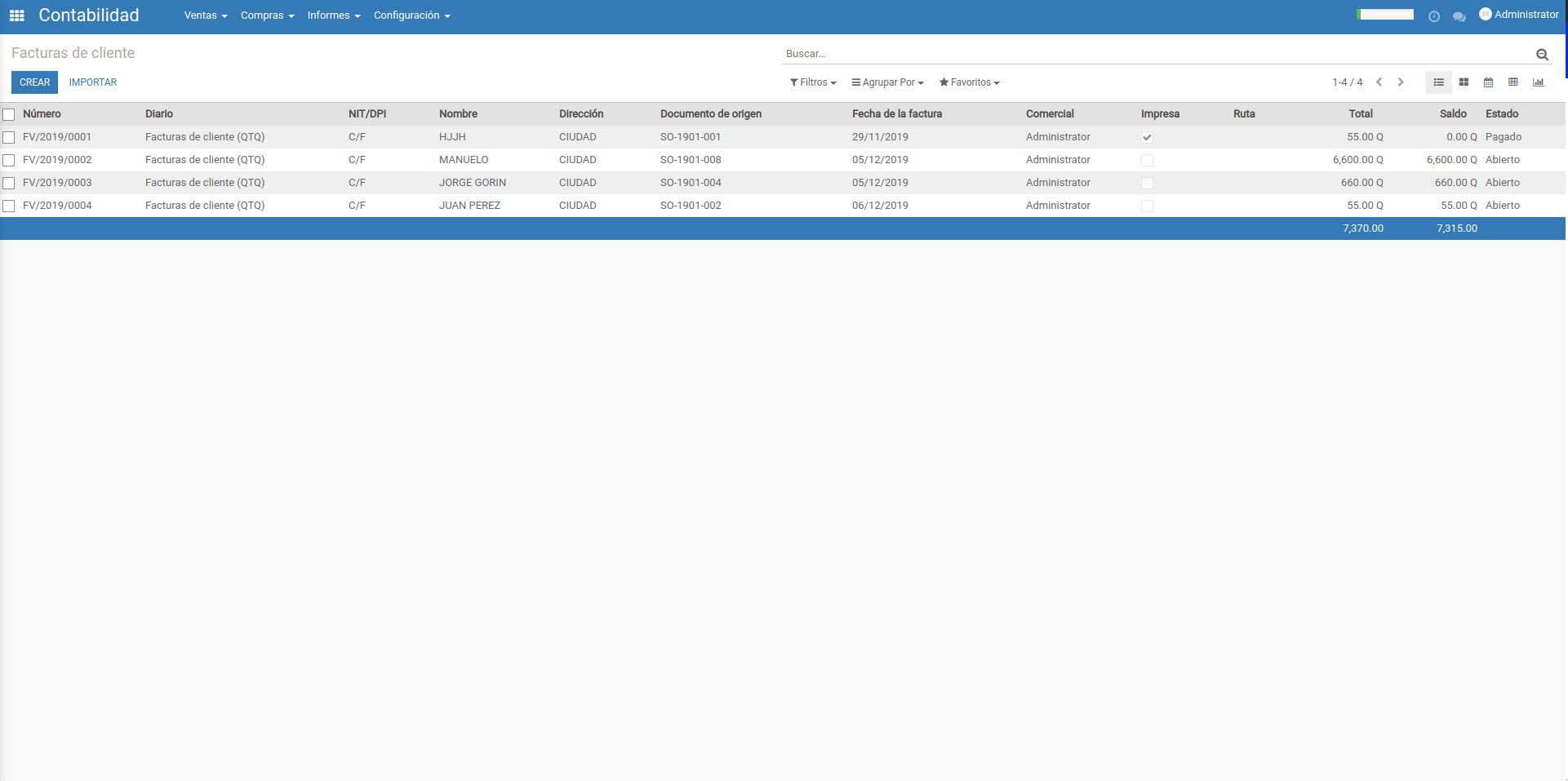Sort by Ruta column header
The image size is (1568, 781).
(x=1244, y=114)
